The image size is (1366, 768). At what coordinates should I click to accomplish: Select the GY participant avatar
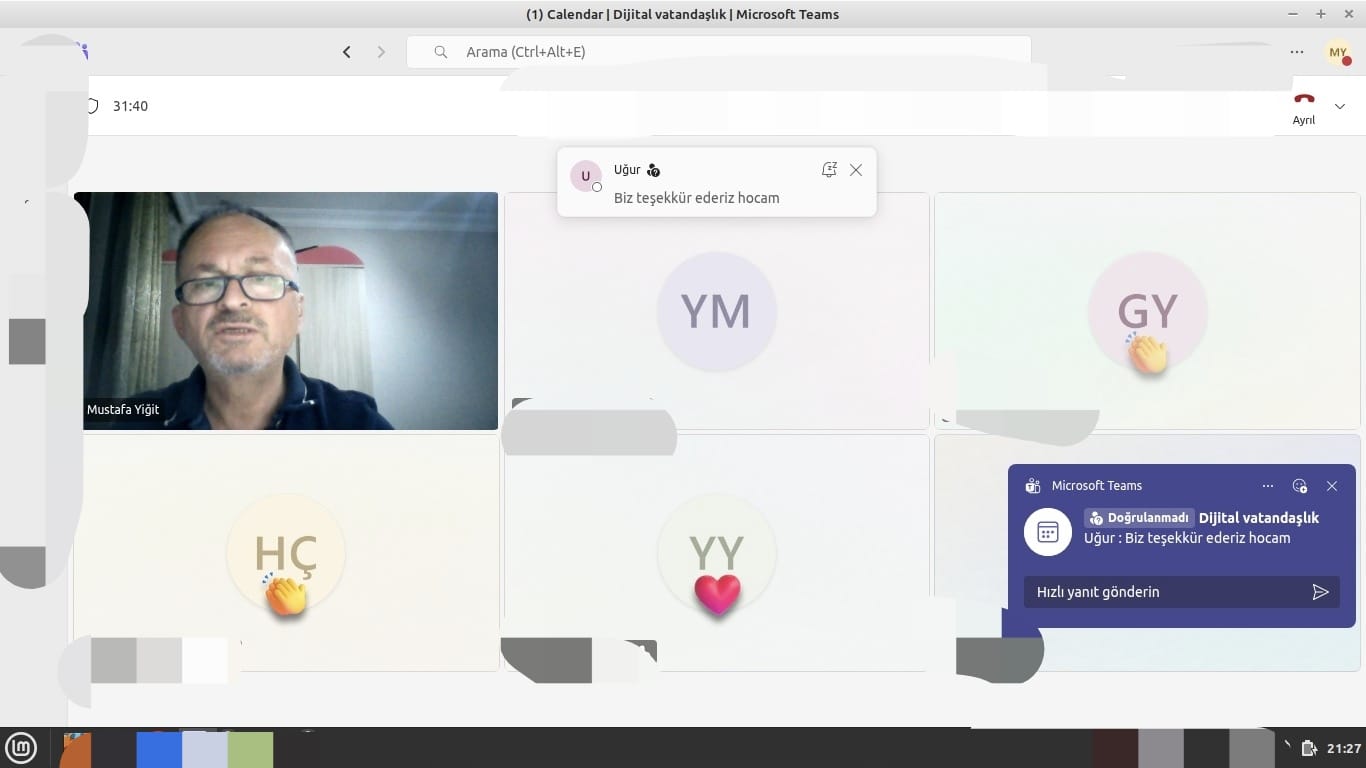(x=1147, y=311)
